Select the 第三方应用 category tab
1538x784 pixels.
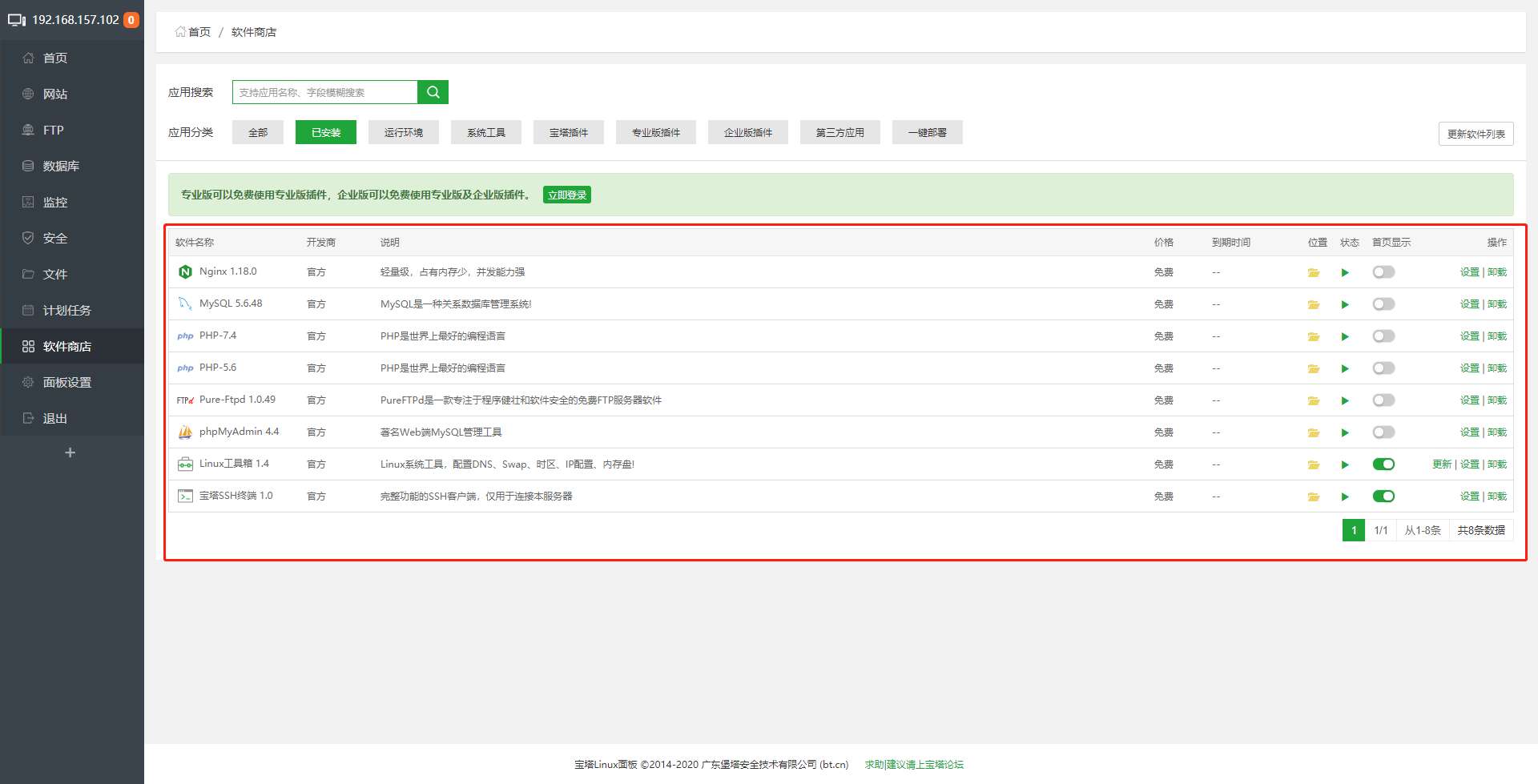point(840,132)
